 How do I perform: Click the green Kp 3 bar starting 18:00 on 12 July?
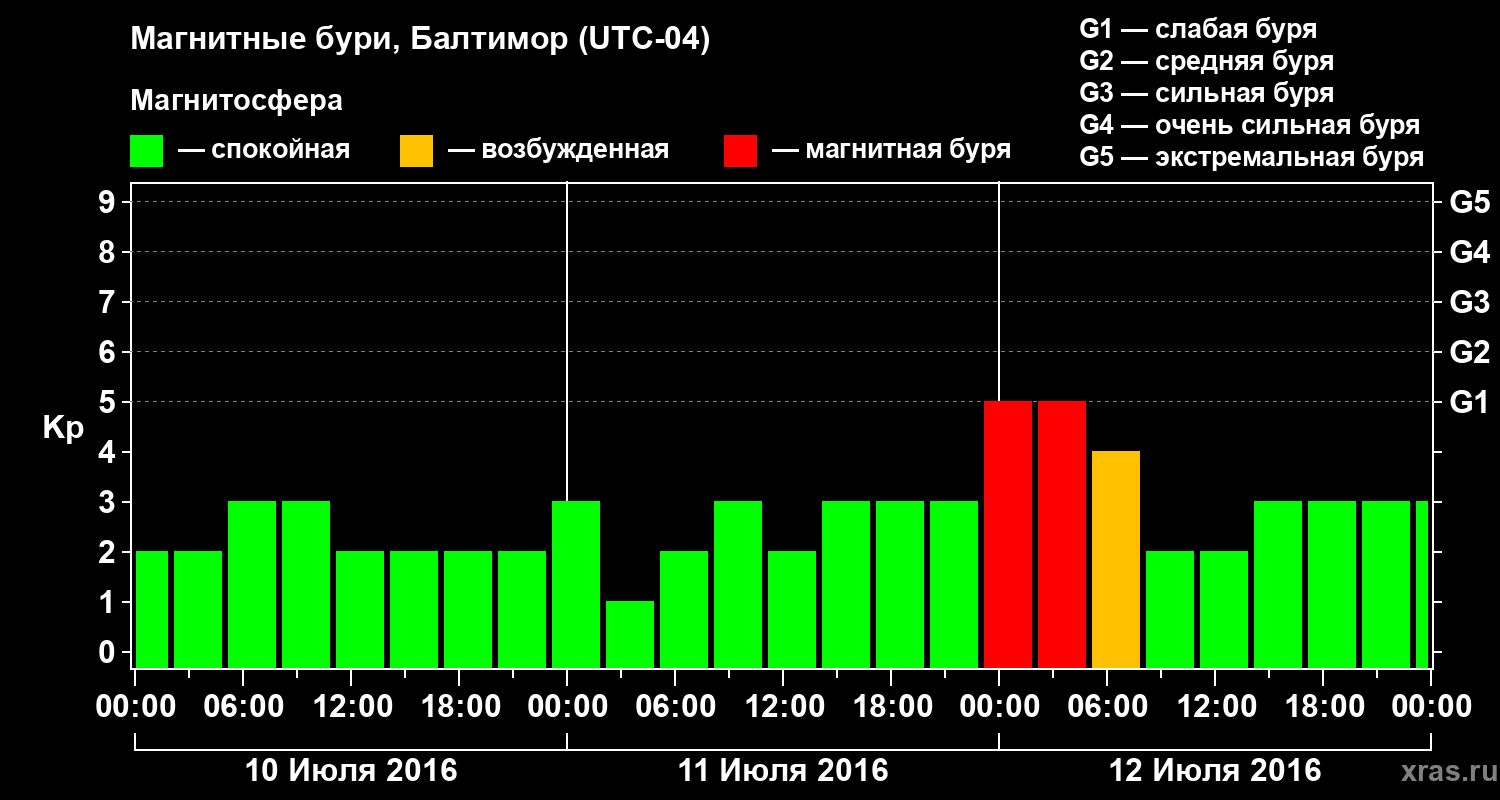(x=1332, y=585)
